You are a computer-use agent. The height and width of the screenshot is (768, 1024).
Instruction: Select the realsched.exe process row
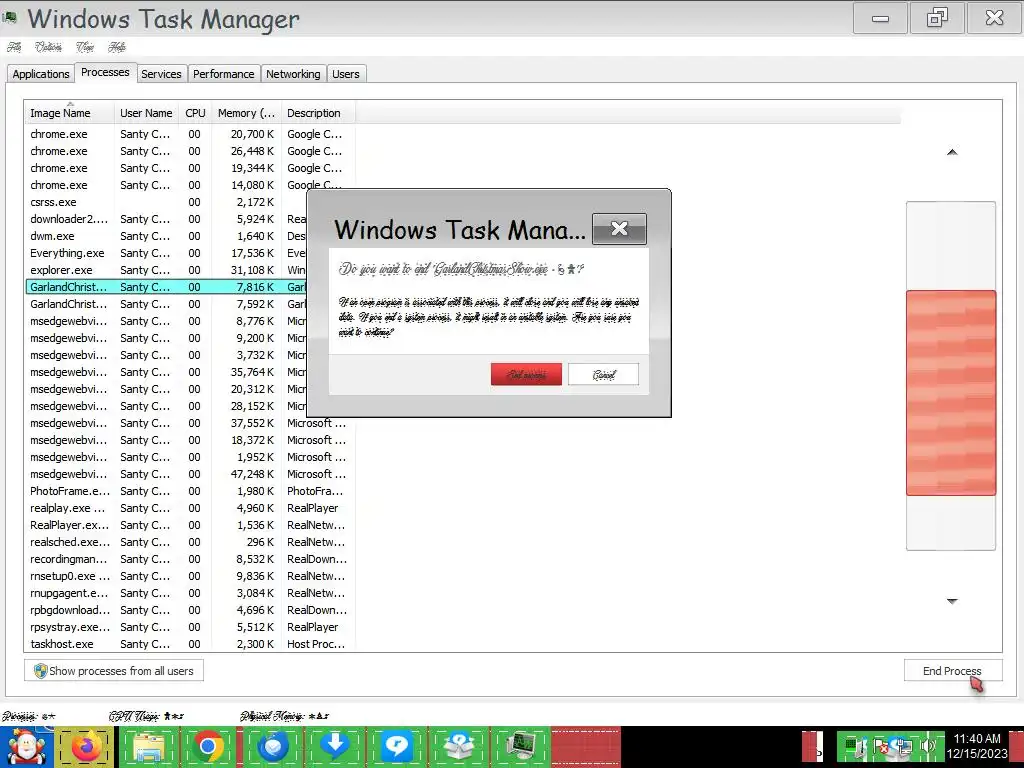pyautogui.click(x=189, y=541)
